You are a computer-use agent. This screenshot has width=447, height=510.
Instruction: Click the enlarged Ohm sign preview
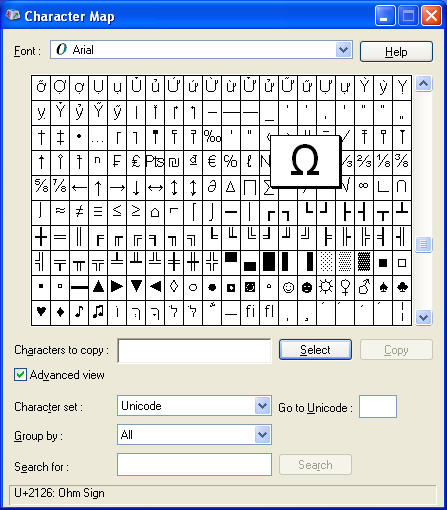point(305,161)
